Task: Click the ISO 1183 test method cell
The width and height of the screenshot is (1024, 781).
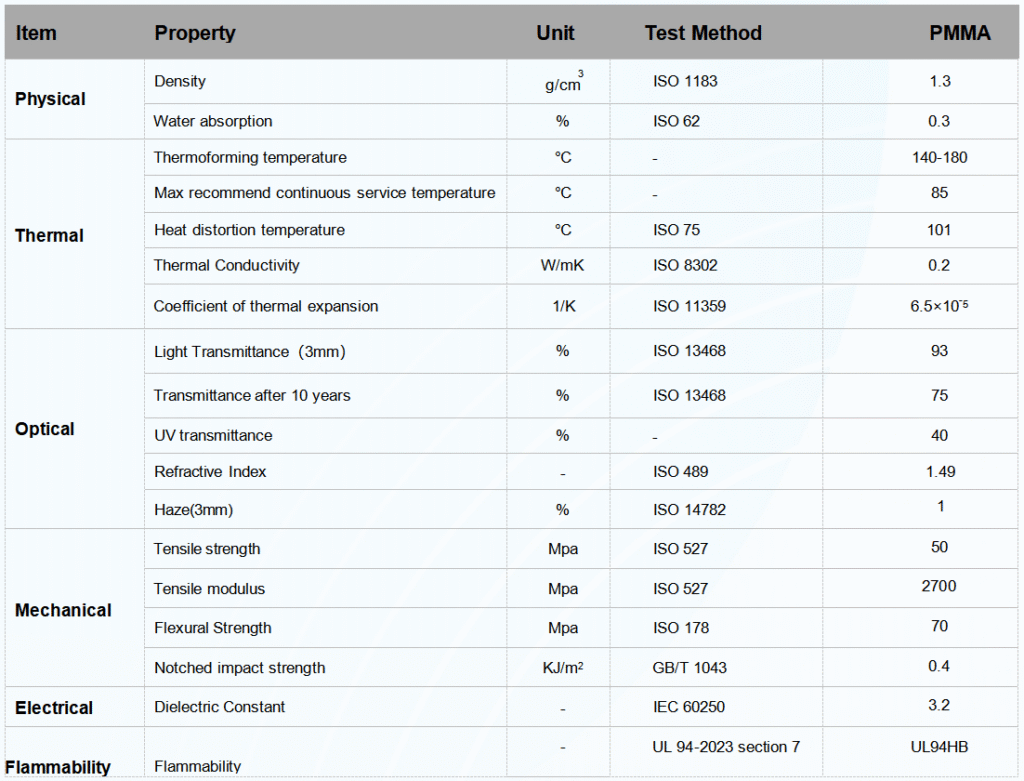Action: tap(685, 81)
